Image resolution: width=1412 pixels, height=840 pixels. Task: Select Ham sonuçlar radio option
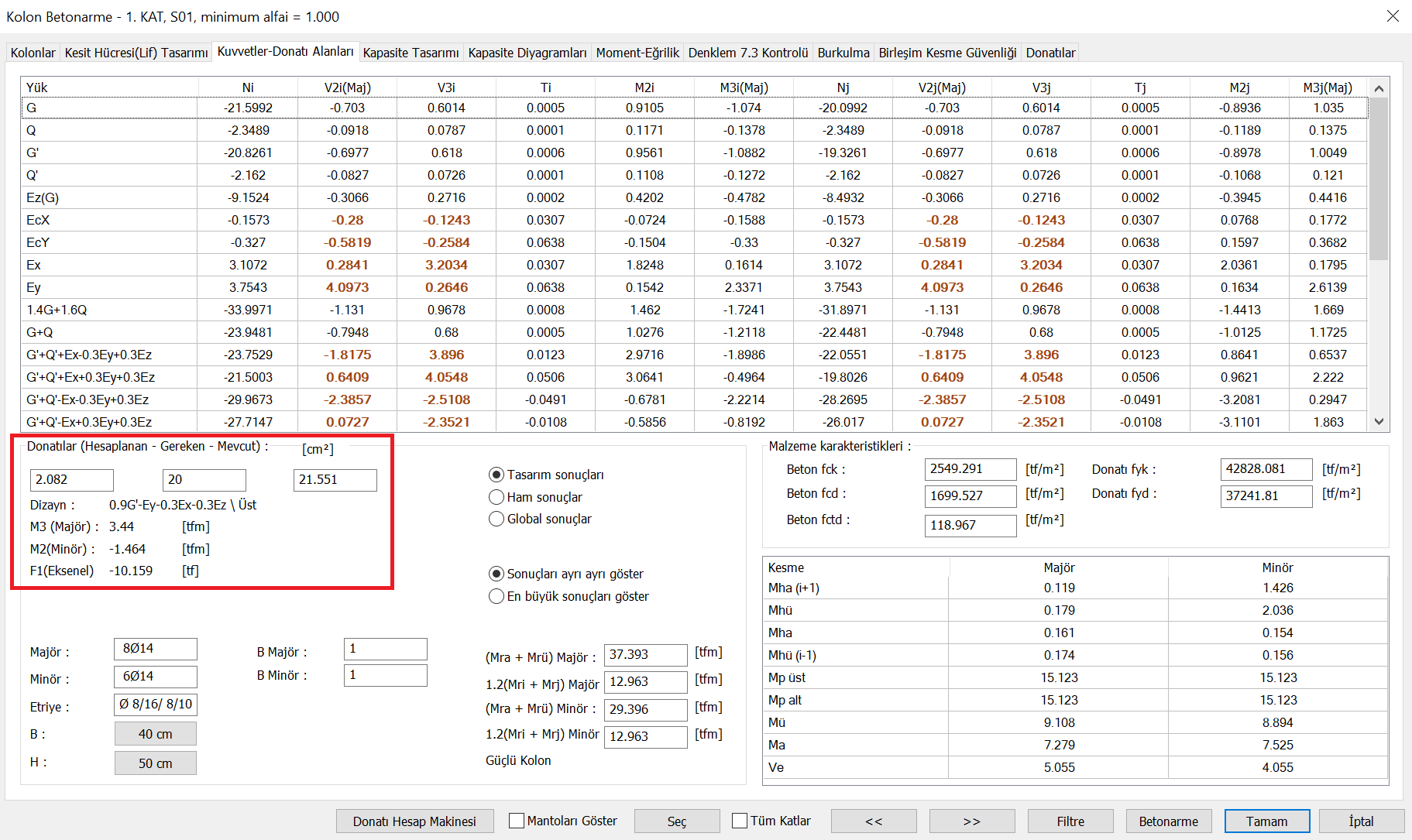[x=496, y=497]
